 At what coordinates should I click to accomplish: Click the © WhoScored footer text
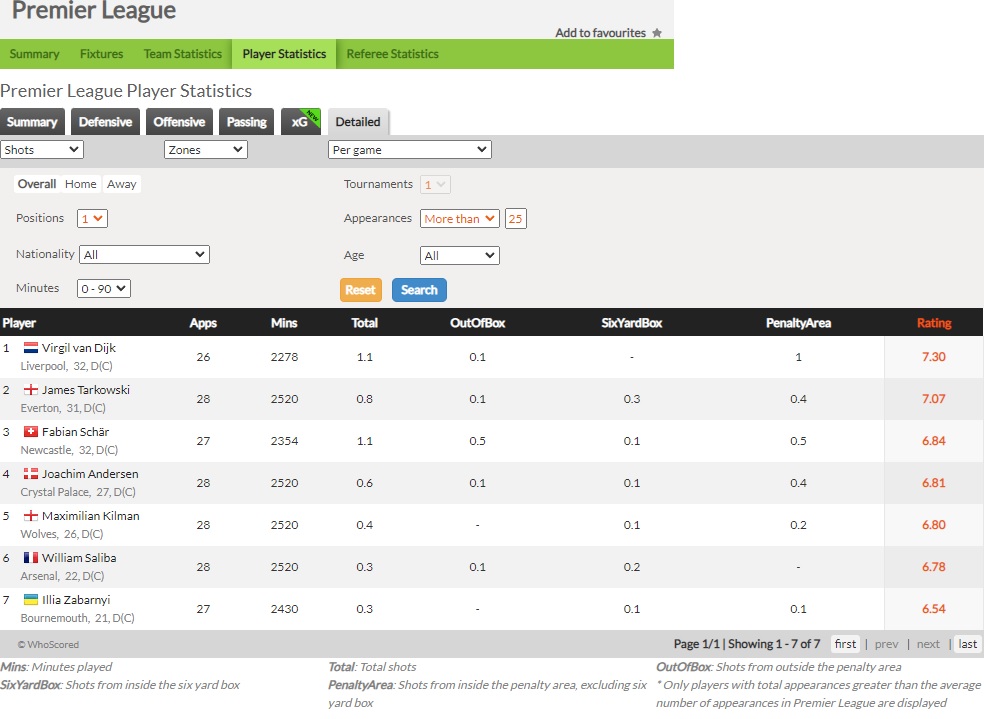point(49,645)
